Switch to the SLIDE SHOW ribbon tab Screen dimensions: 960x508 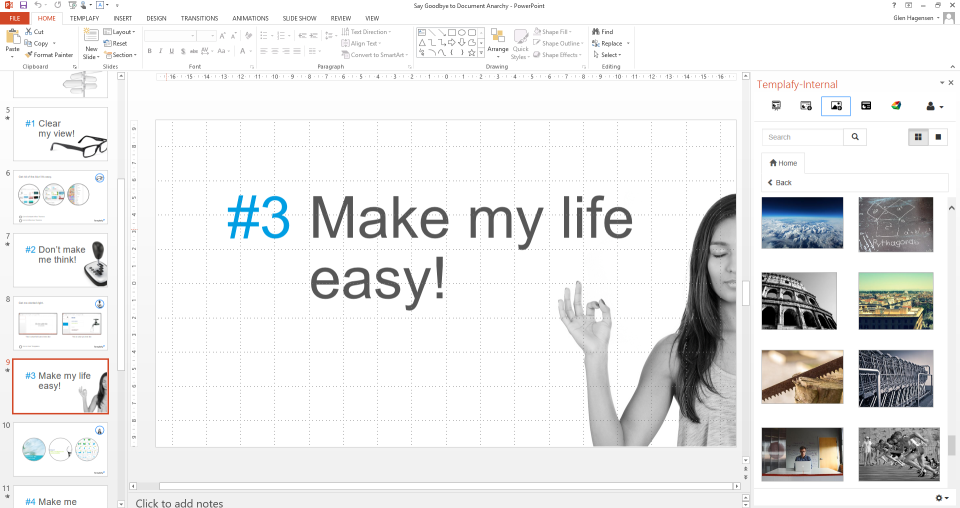pos(299,18)
